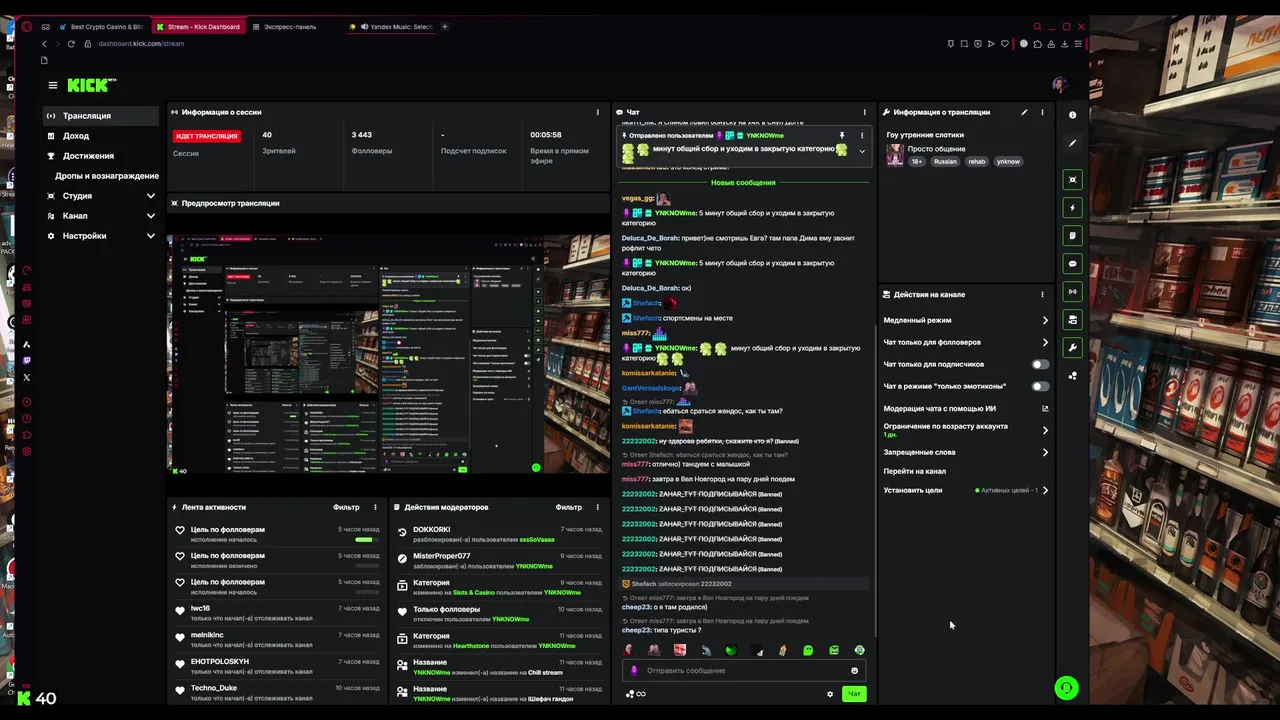Image resolution: width=1280 pixels, height=720 pixels.
Task: Click the pencil icon in the right sidebar
Action: point(1072,143)
